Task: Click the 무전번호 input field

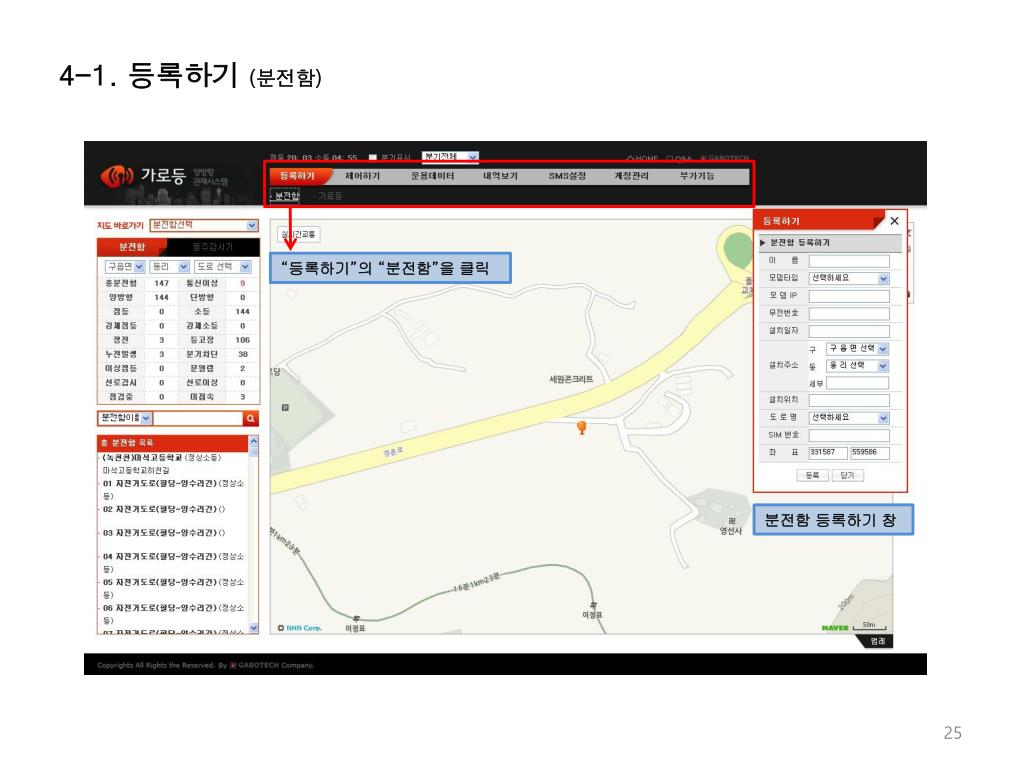Action: point(849,313)
